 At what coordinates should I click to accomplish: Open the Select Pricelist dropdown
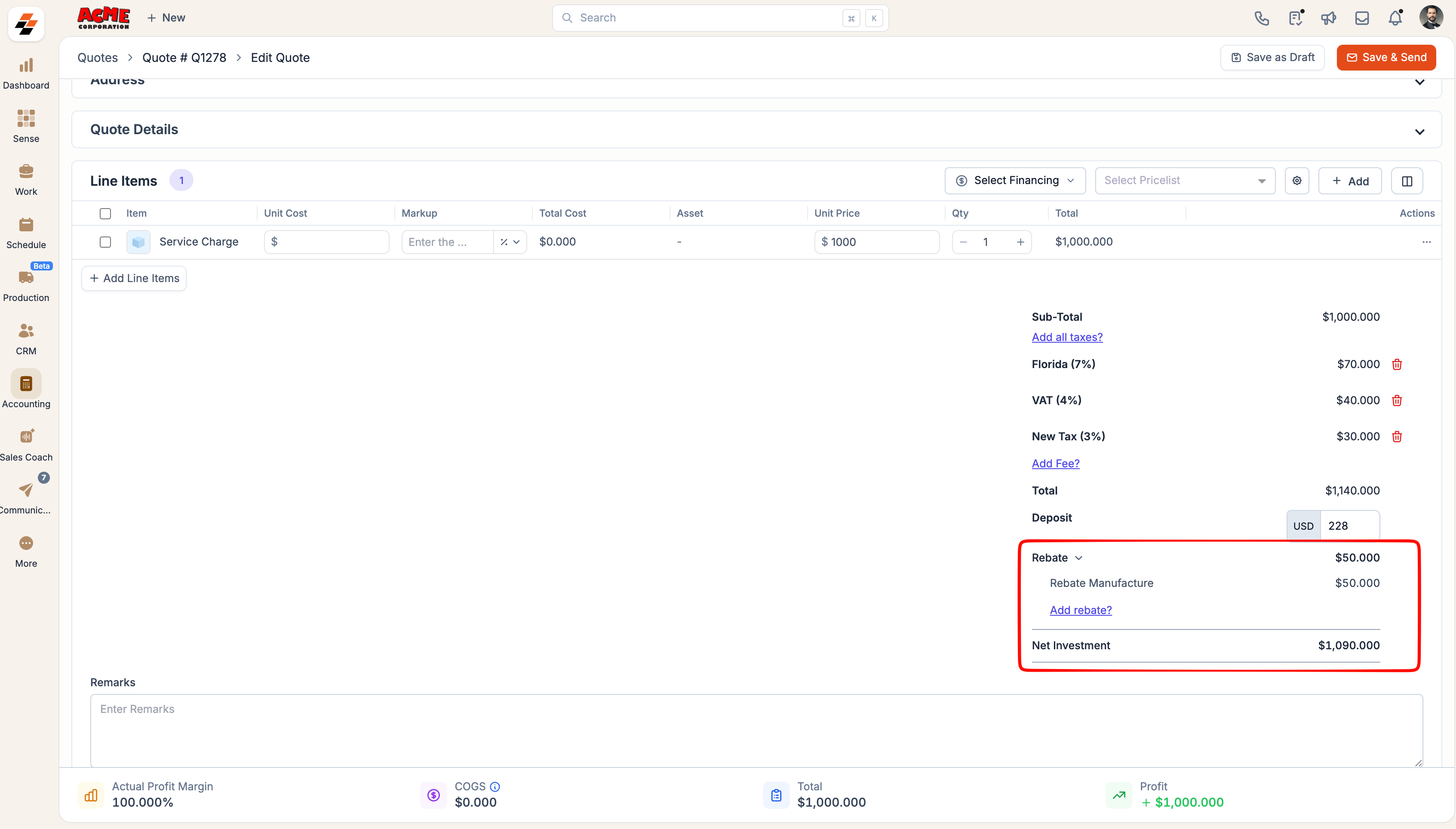pyautogui.click(x=1185, y=181)
